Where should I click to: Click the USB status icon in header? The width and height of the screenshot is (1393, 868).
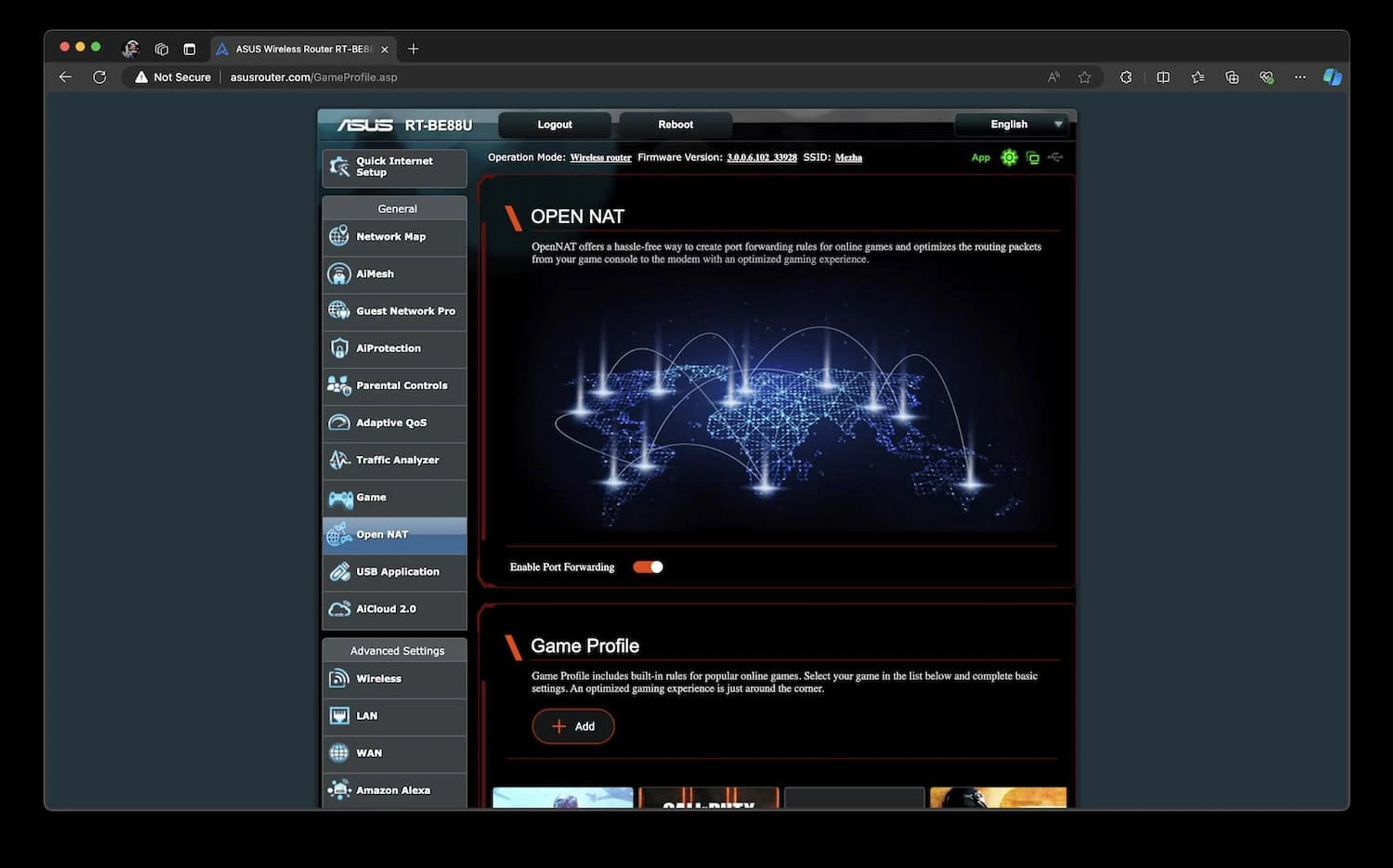tap(1056, 157)
